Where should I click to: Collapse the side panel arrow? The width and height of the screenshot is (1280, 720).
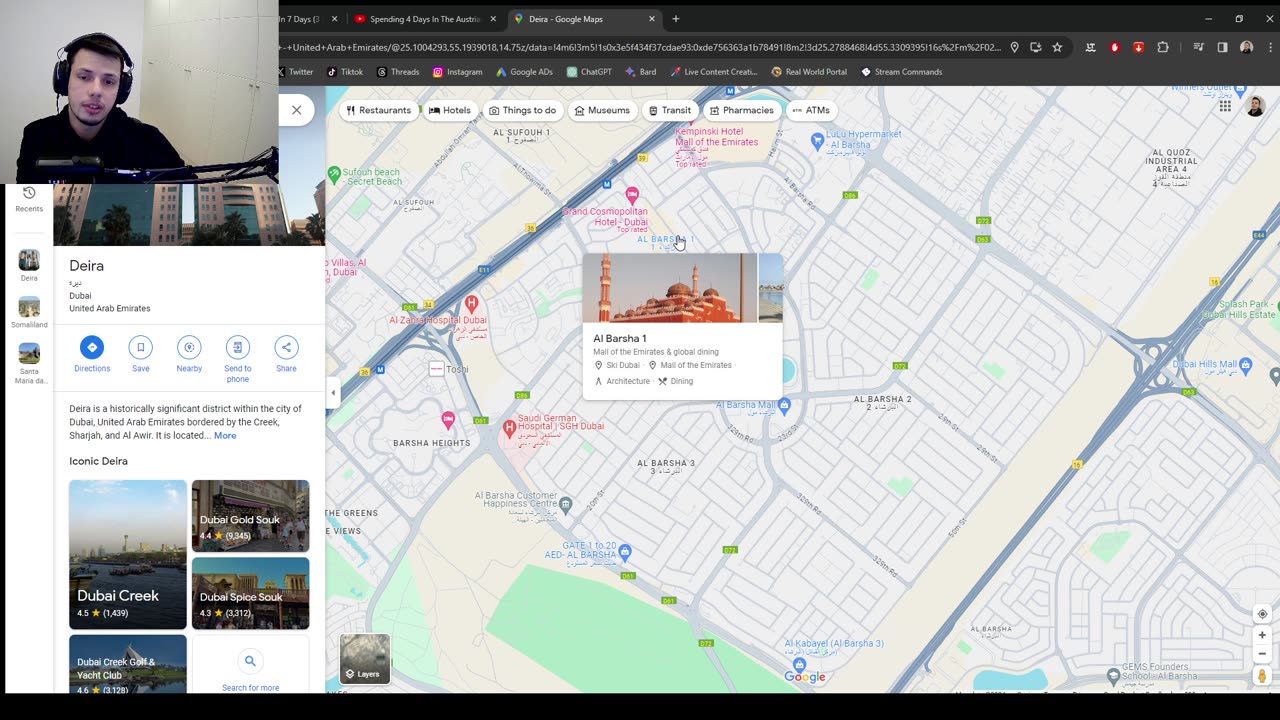(x=333, y=393)
